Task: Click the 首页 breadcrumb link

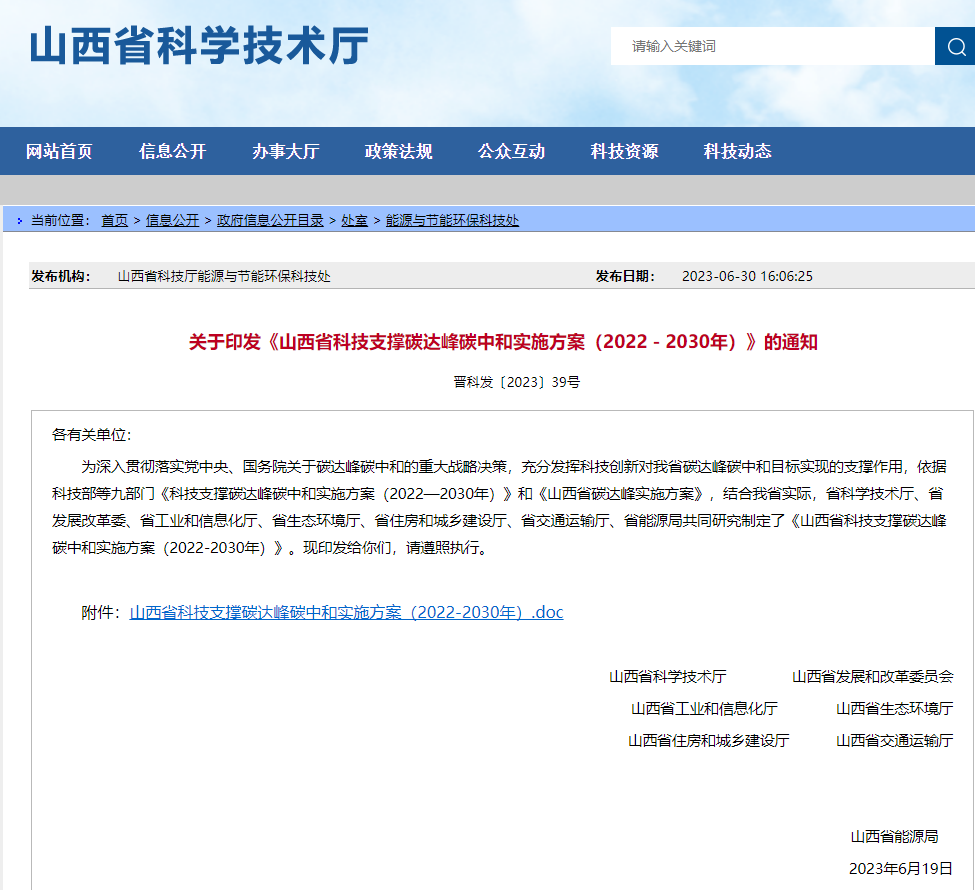Action: pyautogui.click(x=114, y=220)
